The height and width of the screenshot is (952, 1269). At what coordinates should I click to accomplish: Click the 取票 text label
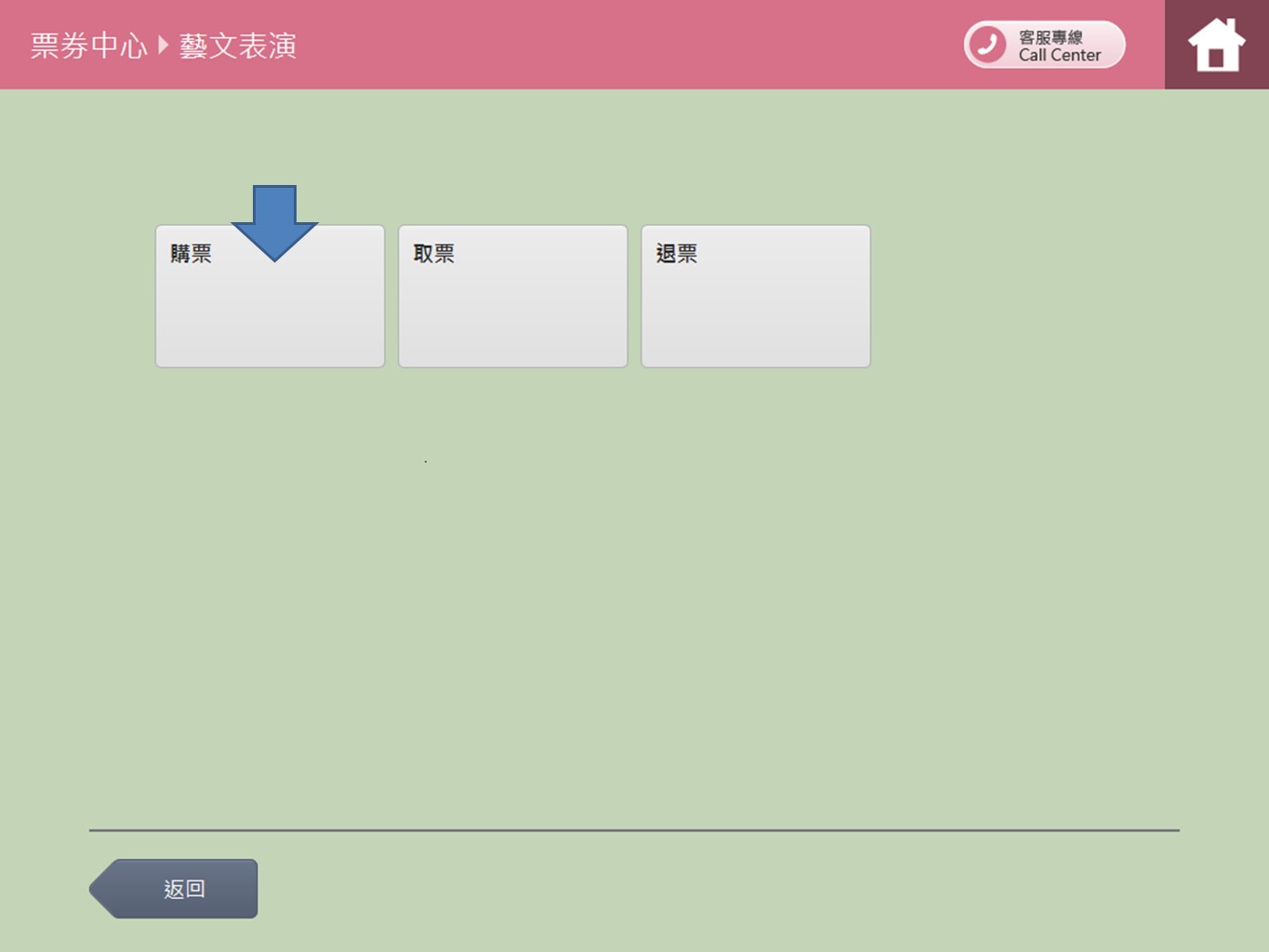tap(433, 253)
